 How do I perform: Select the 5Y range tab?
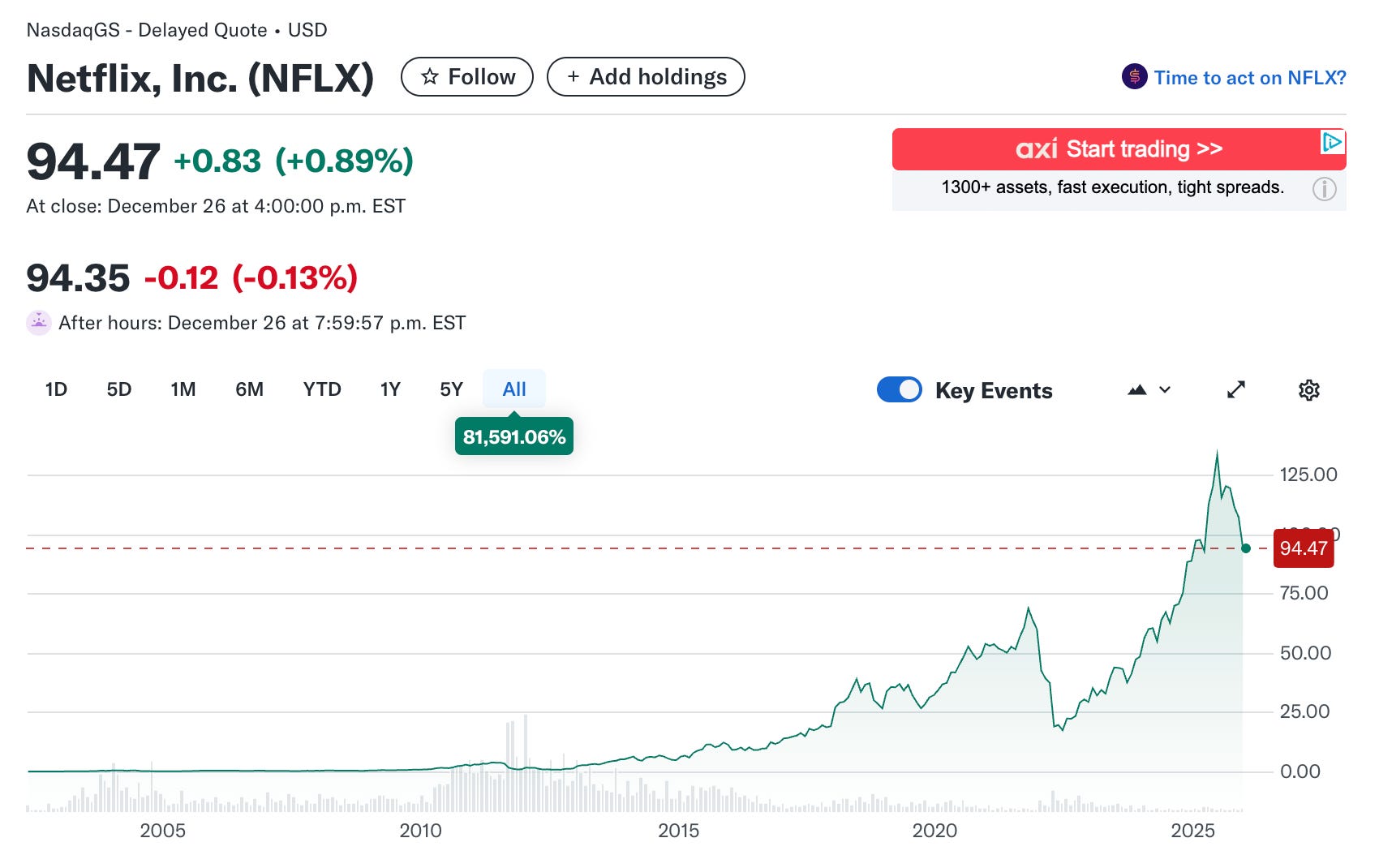[x=451, y=389]
